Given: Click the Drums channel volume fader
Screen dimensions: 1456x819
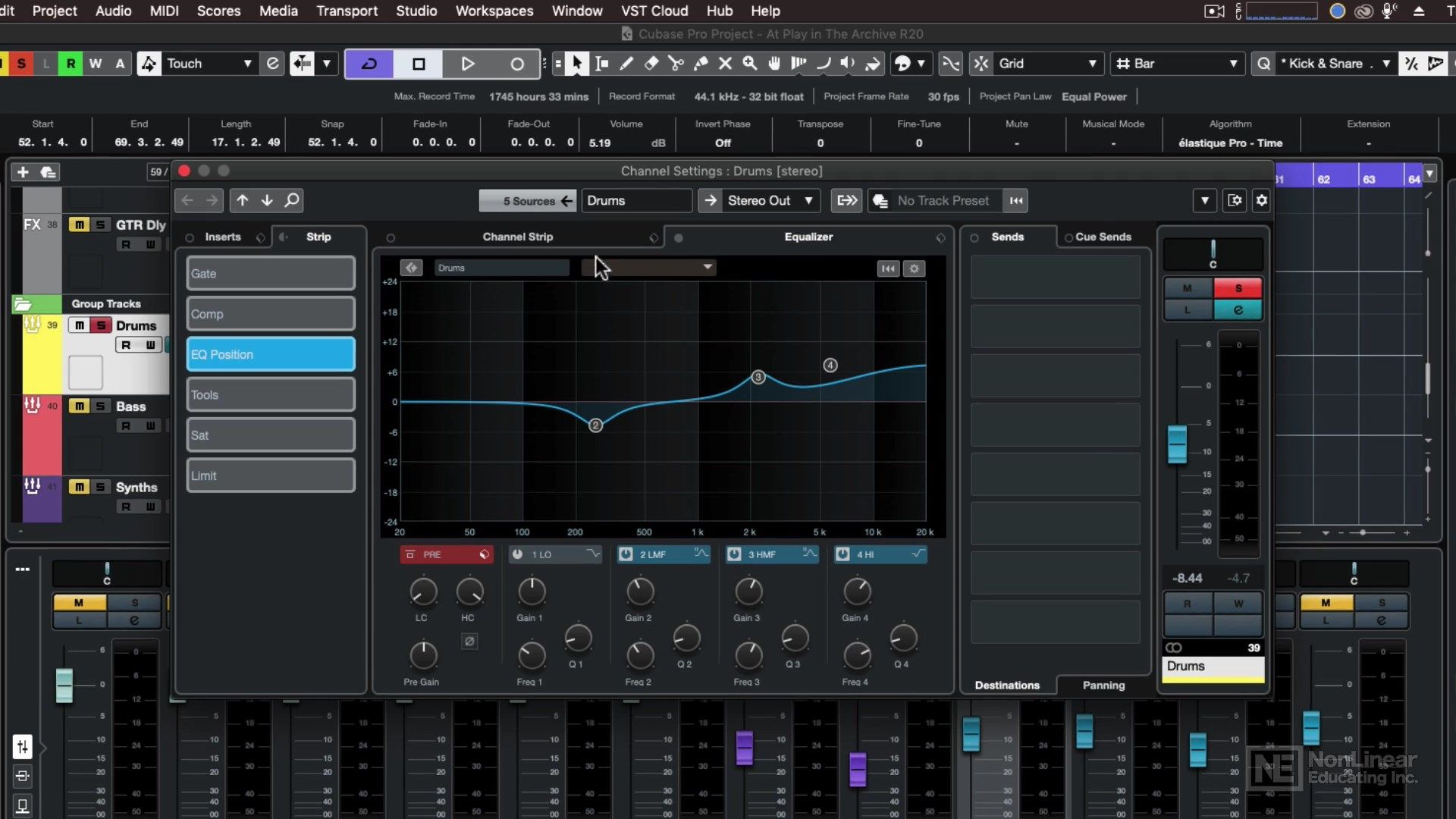Looking at the screenshot, I should [1177, 444].
